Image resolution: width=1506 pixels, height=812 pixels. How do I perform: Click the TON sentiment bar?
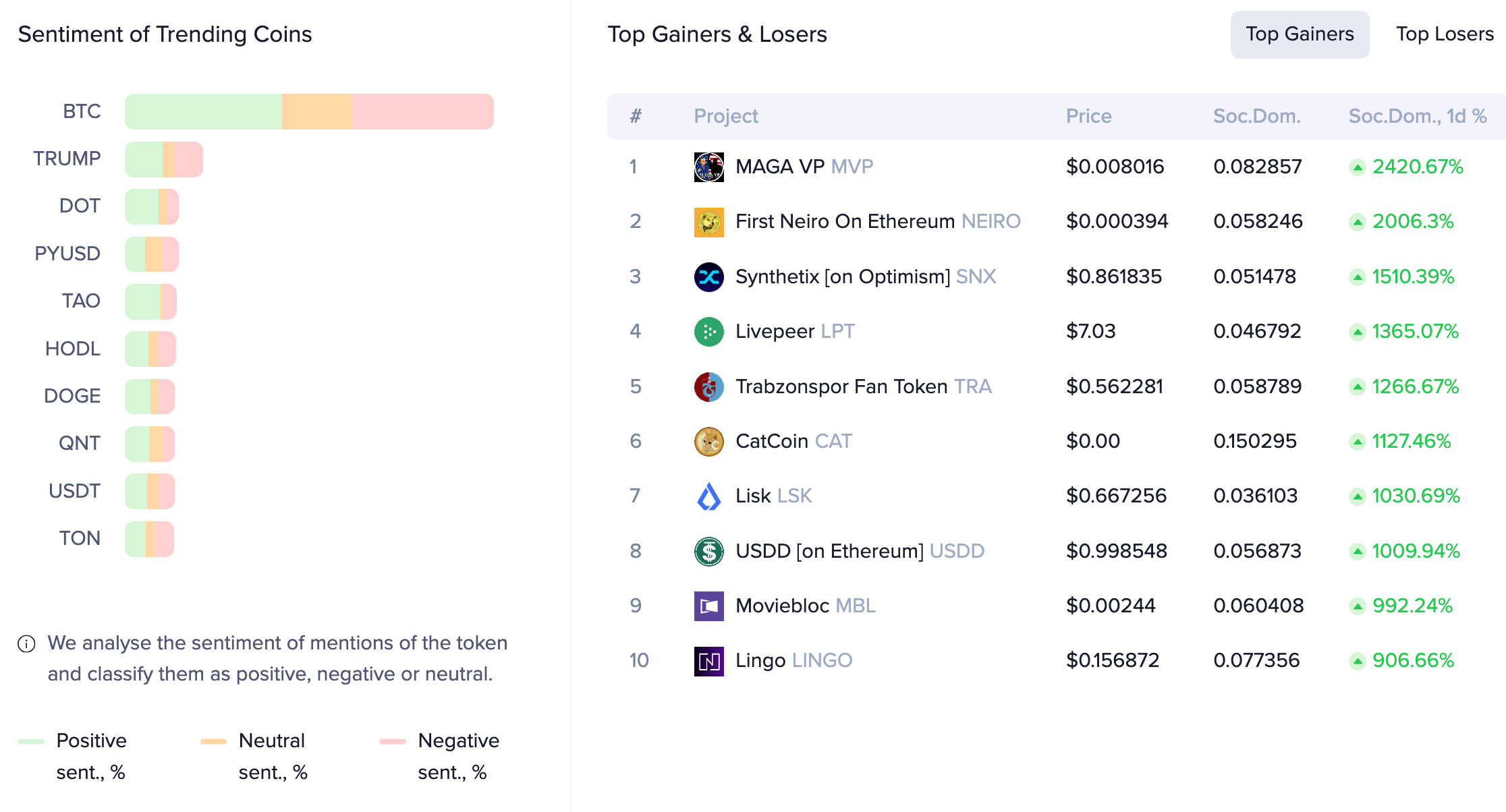(x=149, y=539)
